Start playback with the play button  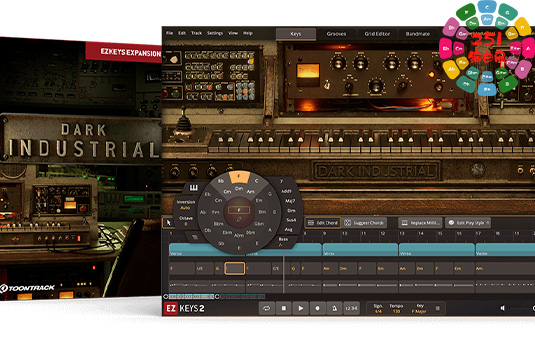pos(301,308)
